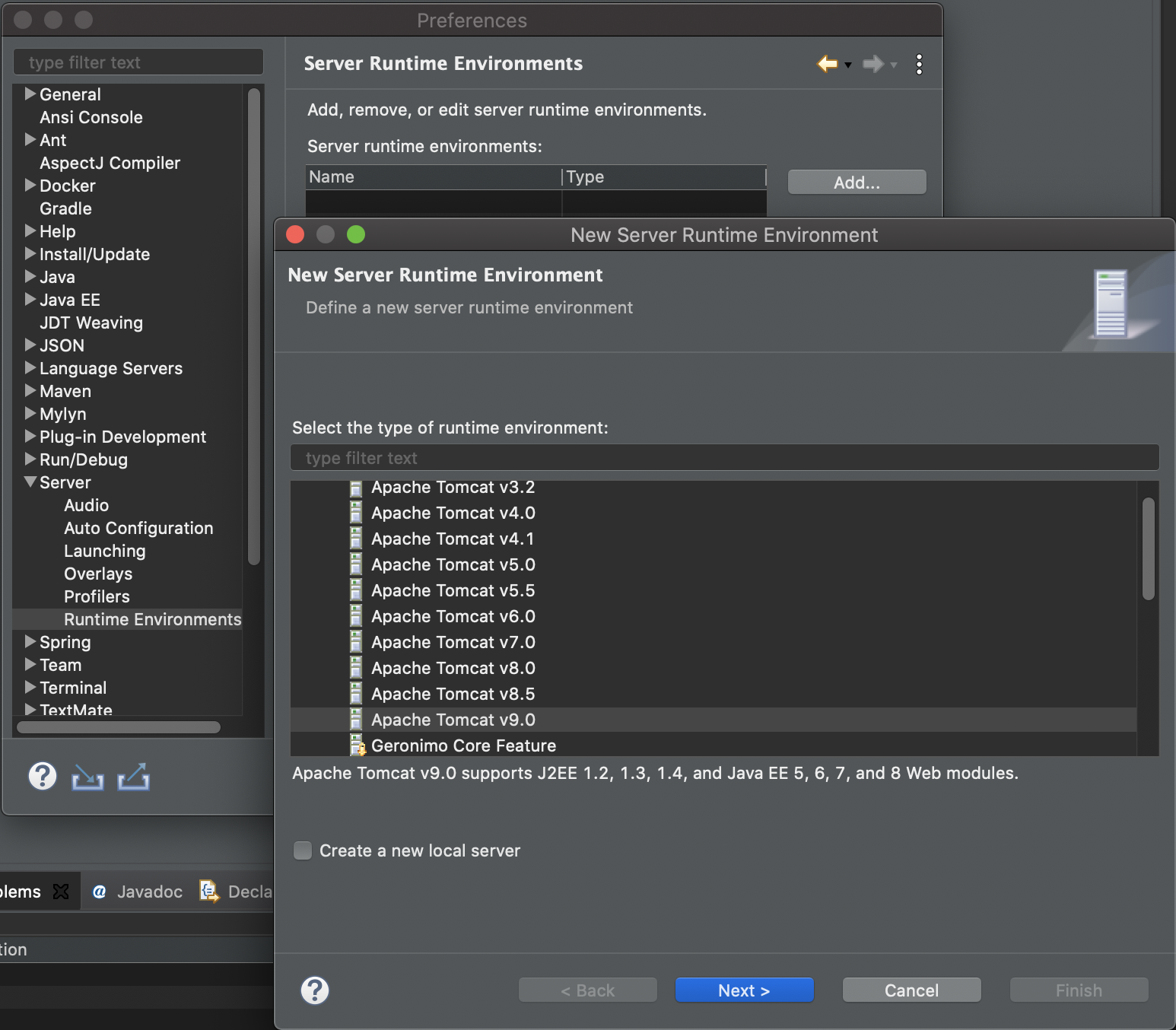Expand the Spring preferences node
Viewport: 1176px width, 1030px height.
tap(30, 641)
